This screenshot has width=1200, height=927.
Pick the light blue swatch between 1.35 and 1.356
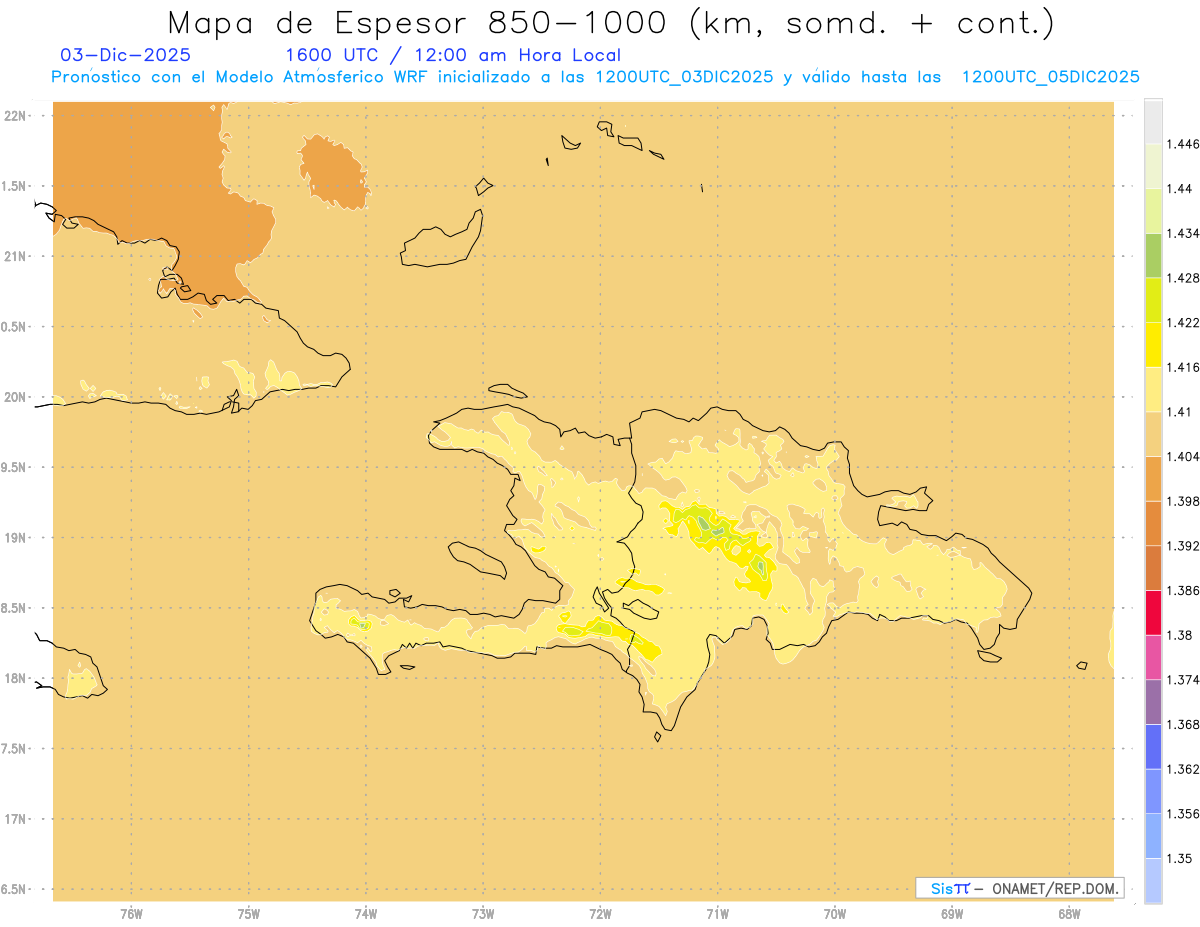(x=1153, y=835)
